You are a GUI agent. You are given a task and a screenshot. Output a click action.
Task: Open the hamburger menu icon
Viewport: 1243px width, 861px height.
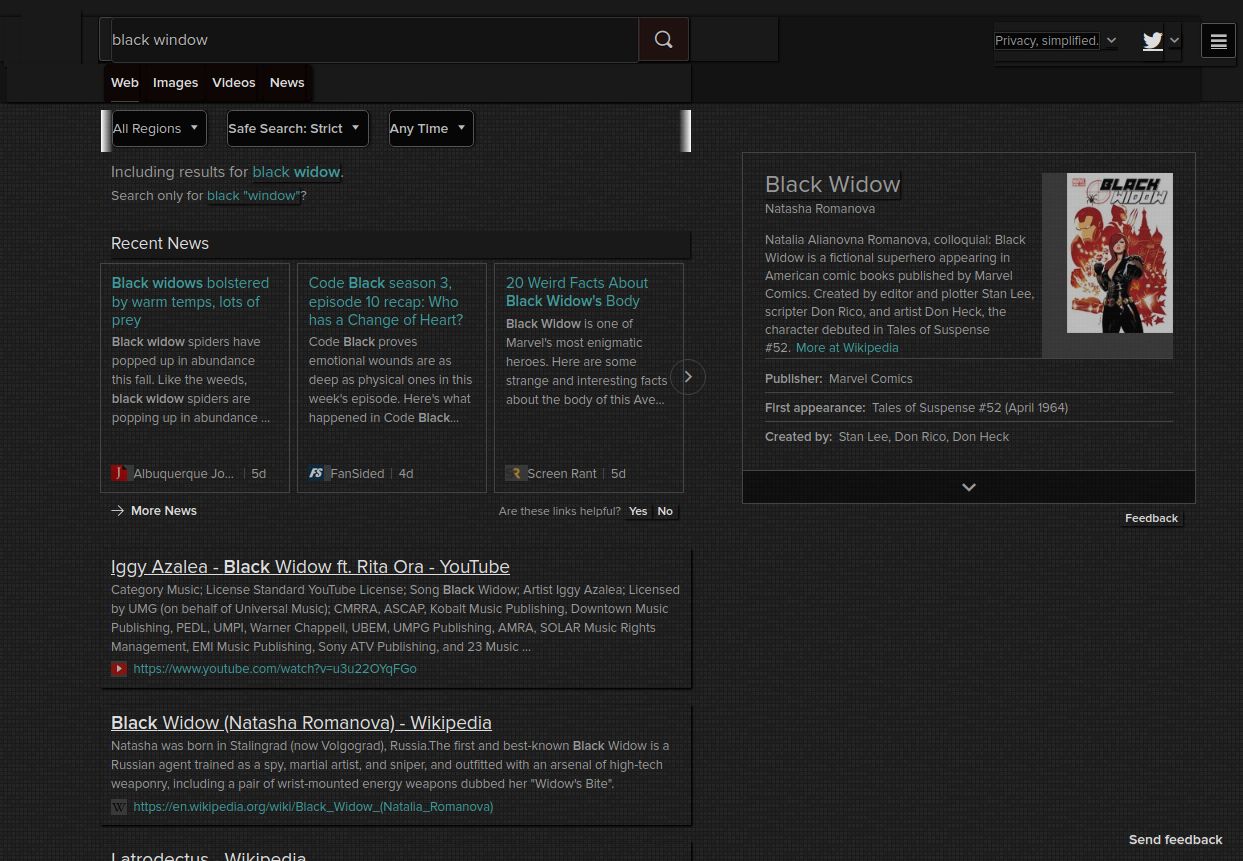(x=1218, y=41)
